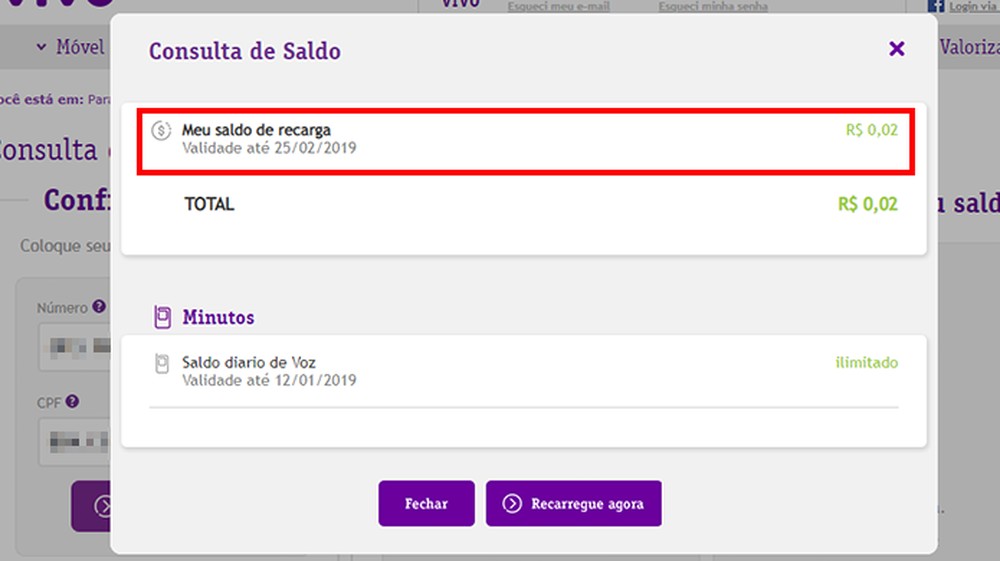Open the Móvel menu in background page

click(x=70, y=47)
